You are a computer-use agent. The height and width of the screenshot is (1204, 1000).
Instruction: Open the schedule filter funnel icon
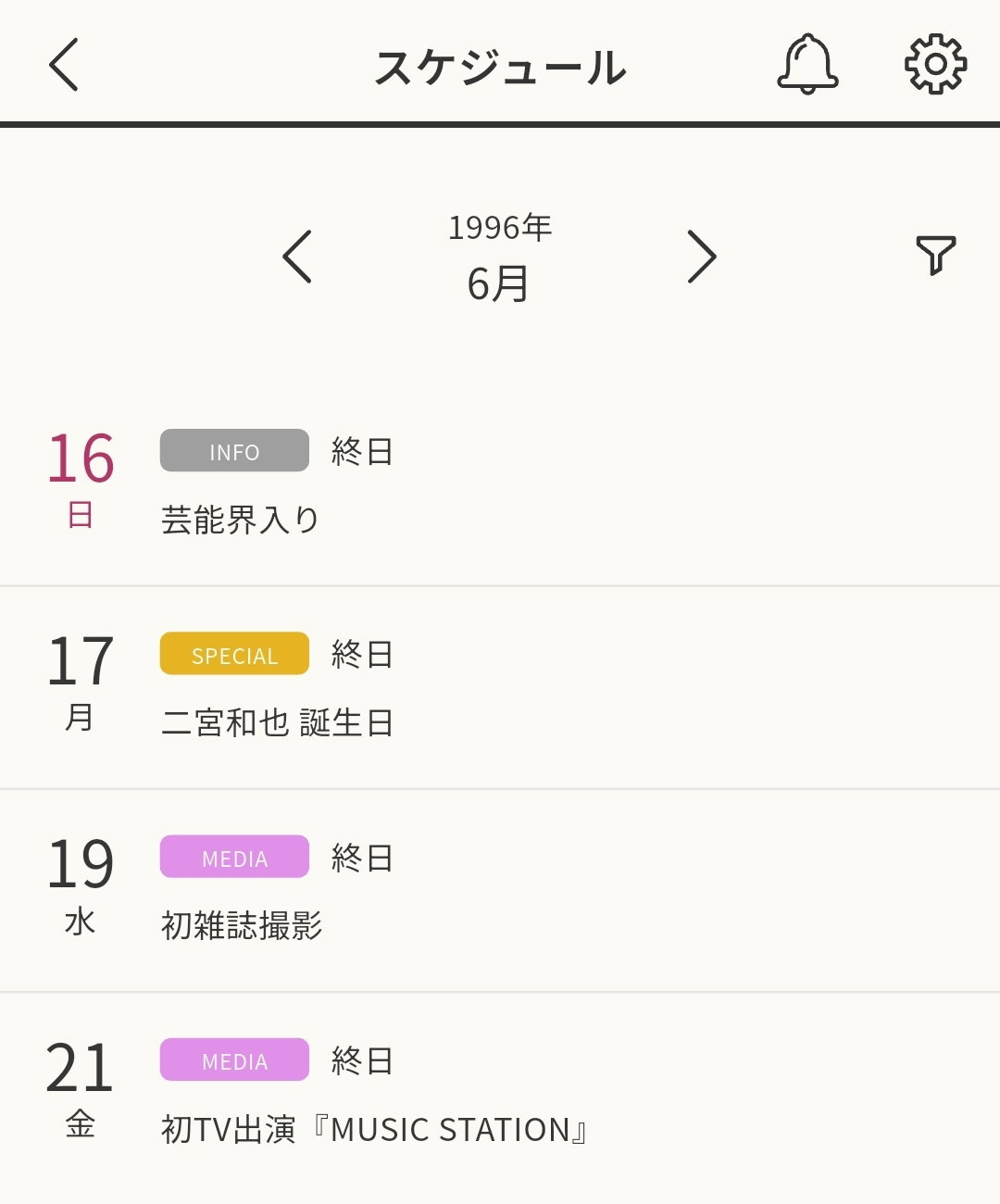click(935, 255)
